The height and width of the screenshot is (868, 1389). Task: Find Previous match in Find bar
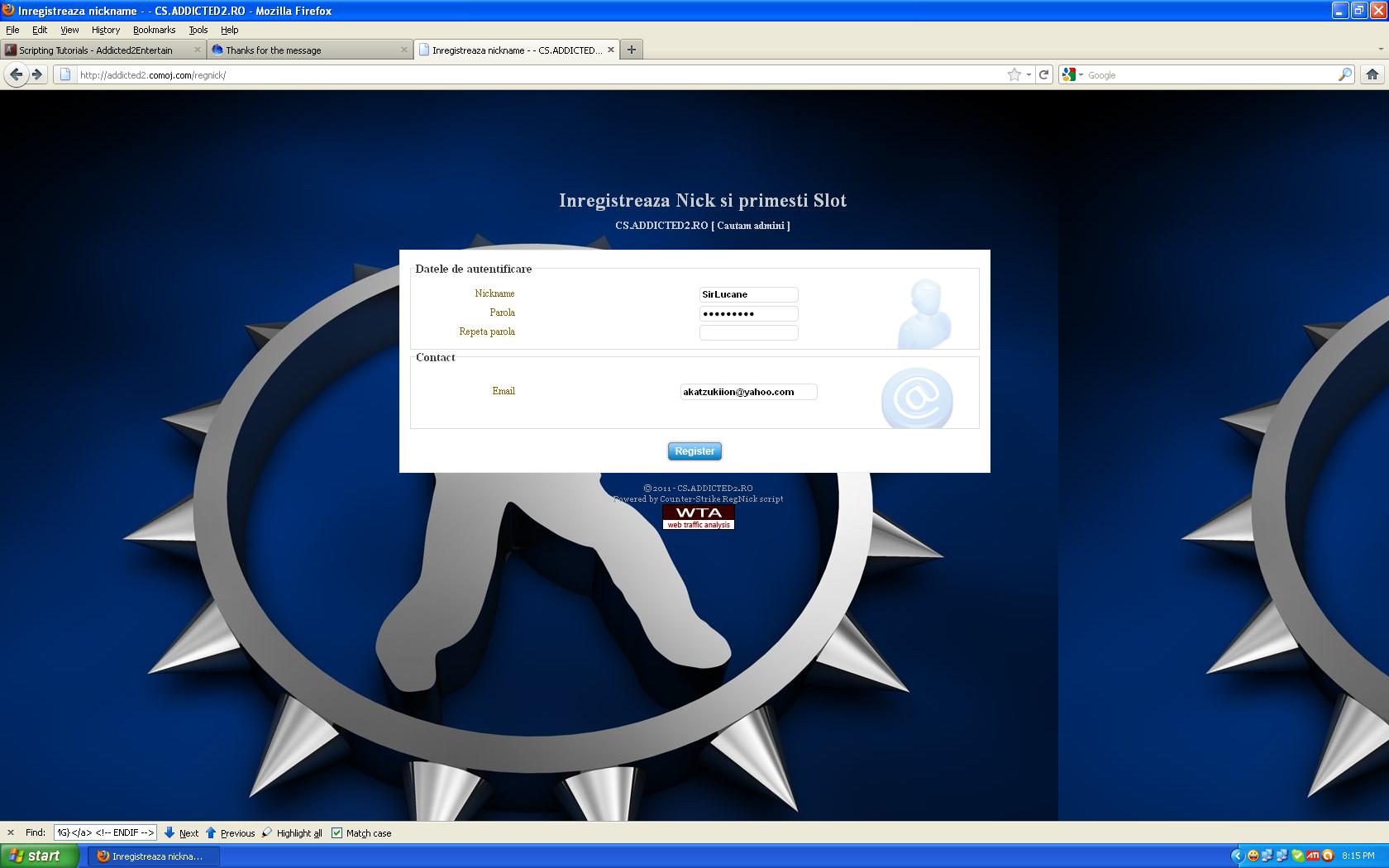[x=230, y=832]
